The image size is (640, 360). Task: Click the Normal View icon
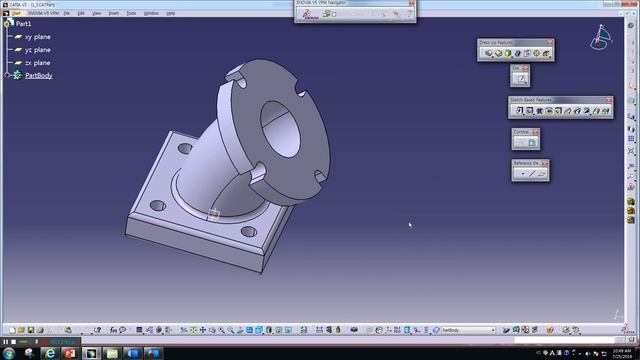240,330
